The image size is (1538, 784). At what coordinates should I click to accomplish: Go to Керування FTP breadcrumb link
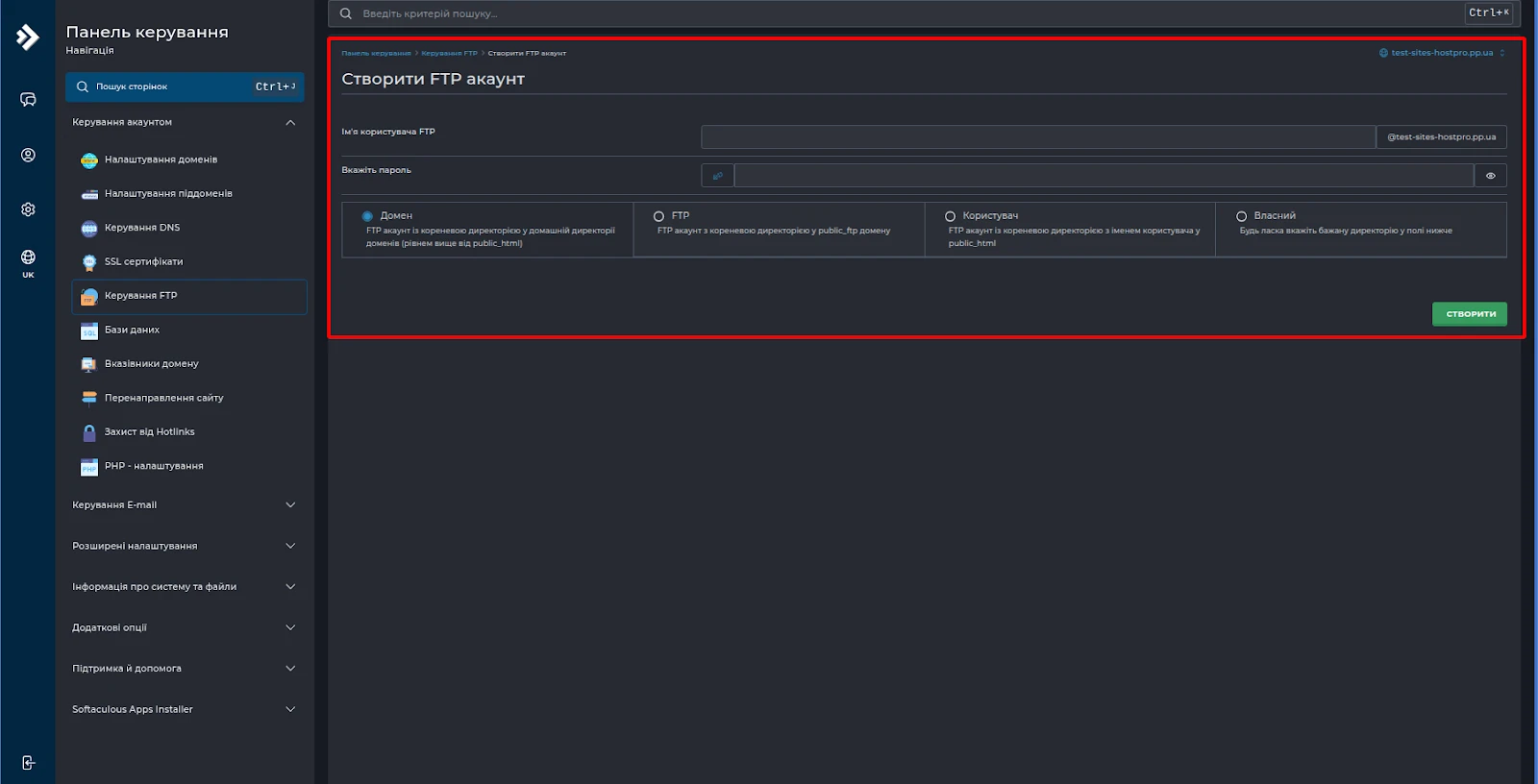pyautogui.click(x=449, y=53)
